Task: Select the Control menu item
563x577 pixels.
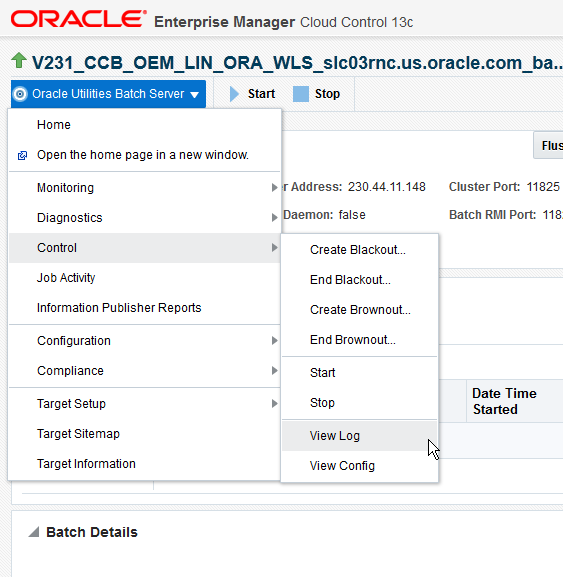Action: point(145,248)
